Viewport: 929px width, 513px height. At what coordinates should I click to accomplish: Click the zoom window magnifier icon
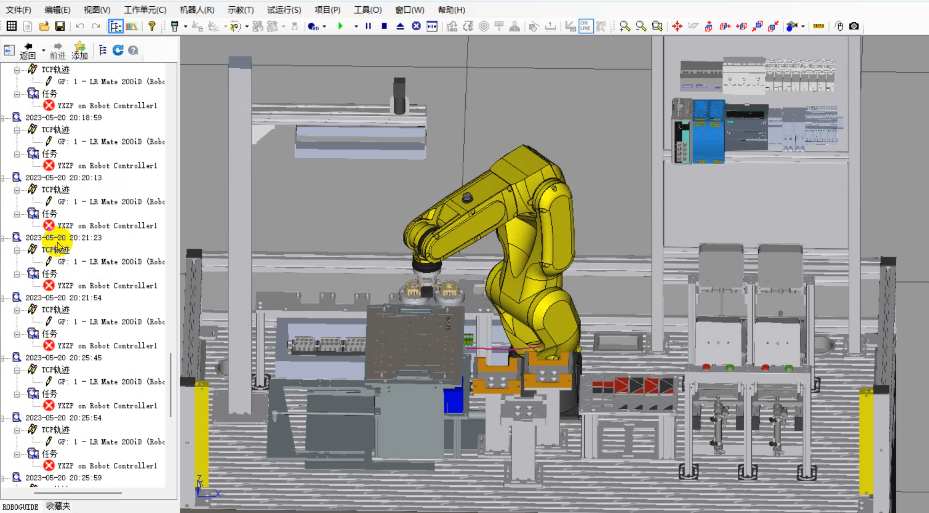657,26
